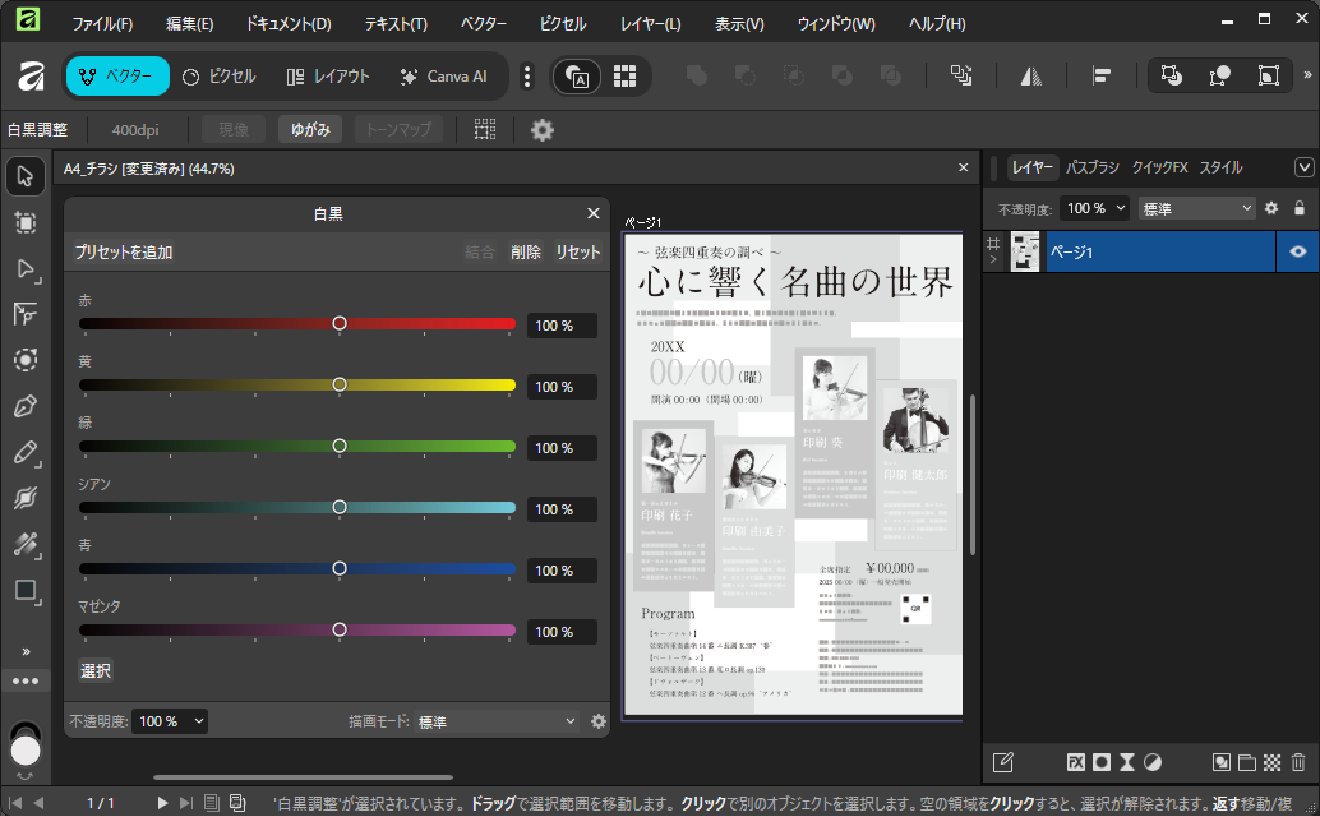
Task: Click the リセット button in 白黒 dialog
Action: tap(578, 252)
